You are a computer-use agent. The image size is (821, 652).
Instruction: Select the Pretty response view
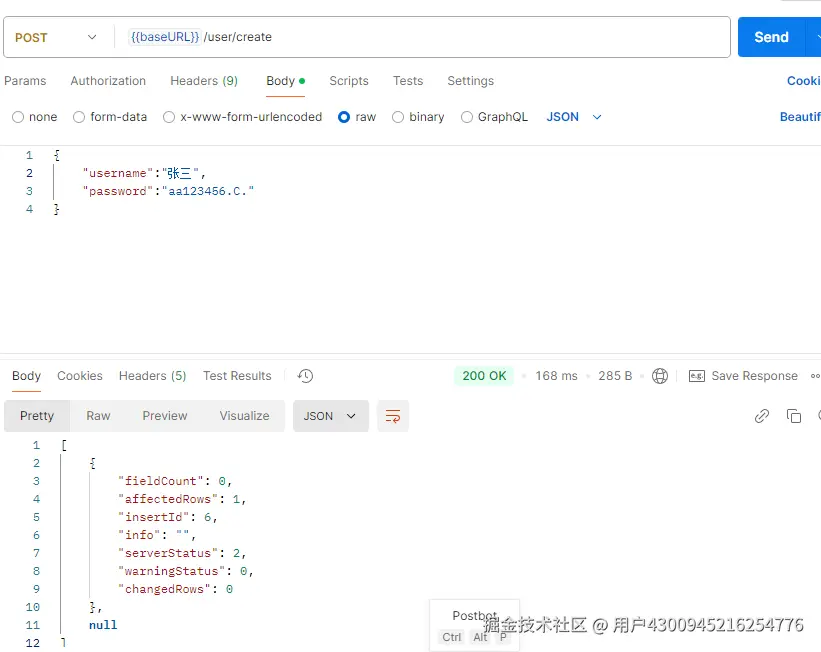[37, 416]
